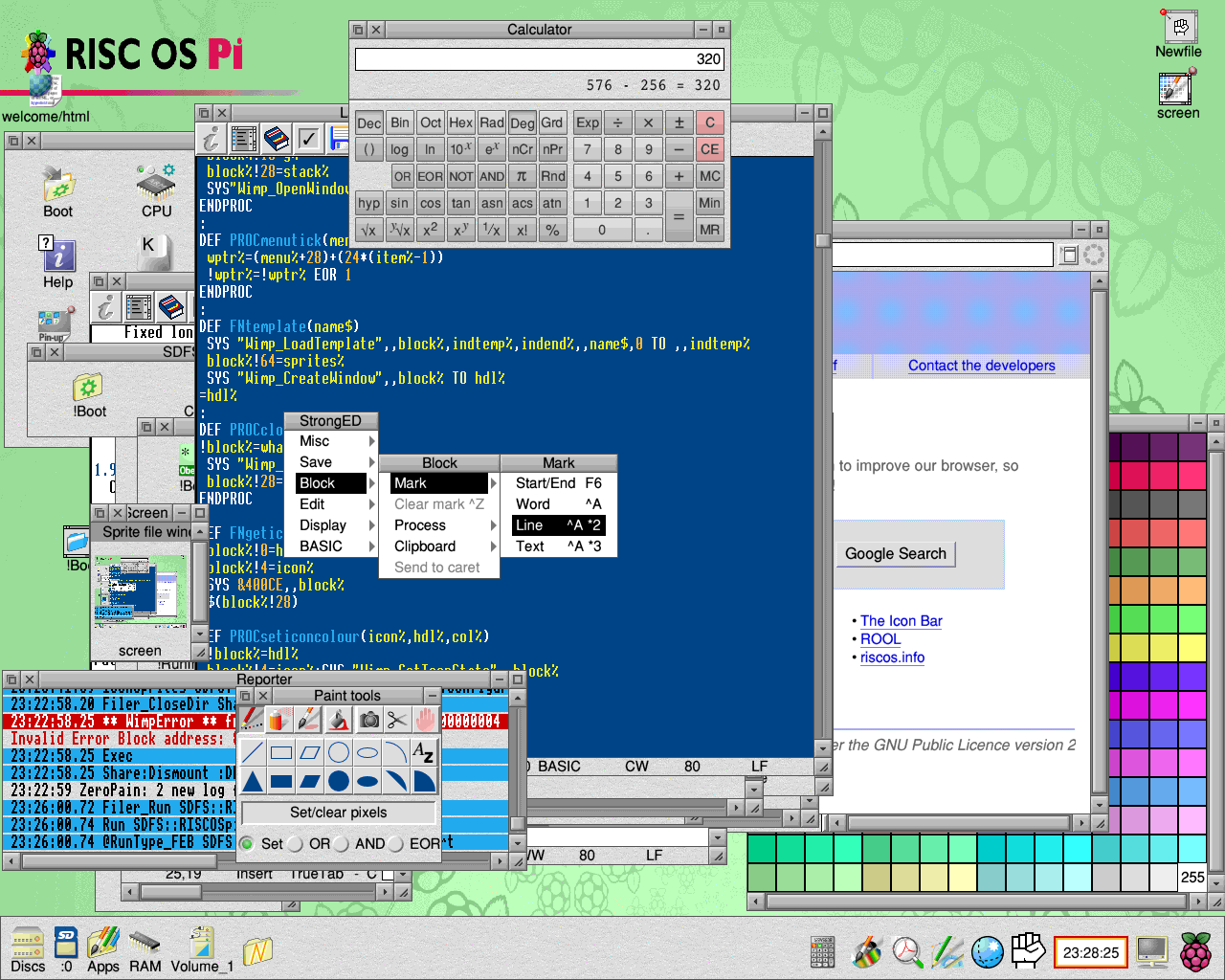Viewport: 1225px width, 980px height.
Task: Select the hand tool in Paint tools
Action: click(x=426, y=720)
